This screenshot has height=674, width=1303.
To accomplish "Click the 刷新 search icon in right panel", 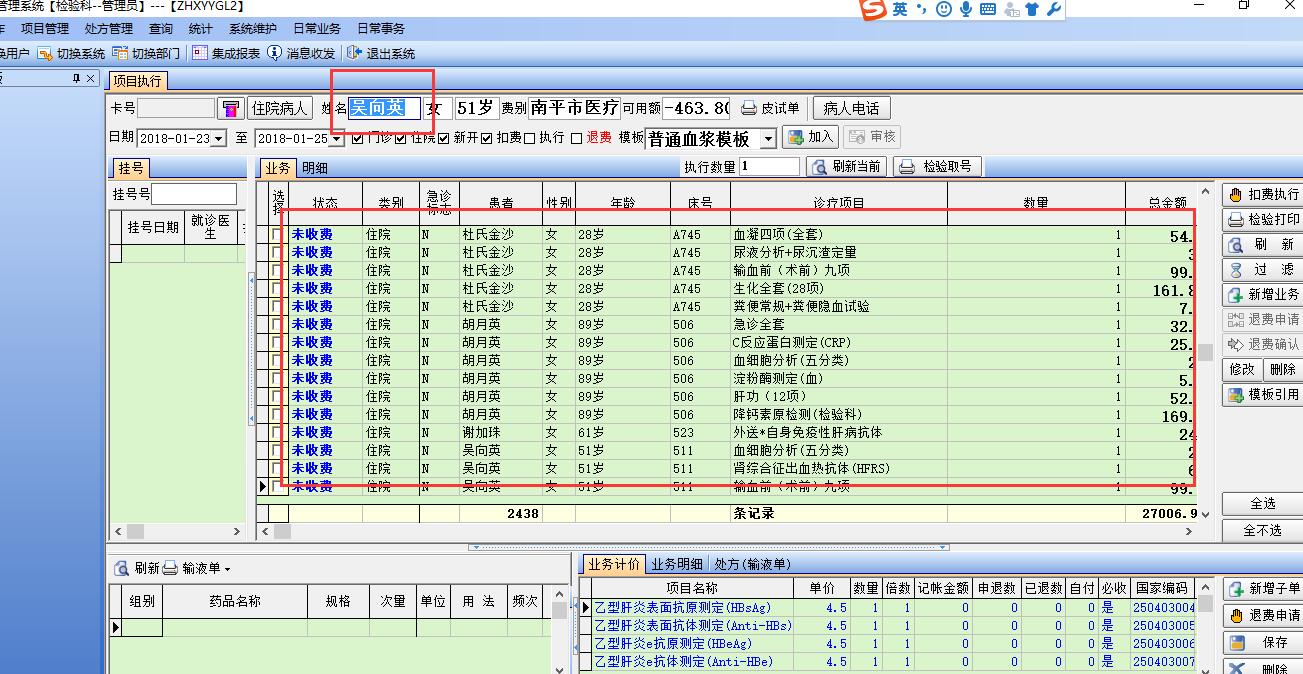I will point(1235,244).
